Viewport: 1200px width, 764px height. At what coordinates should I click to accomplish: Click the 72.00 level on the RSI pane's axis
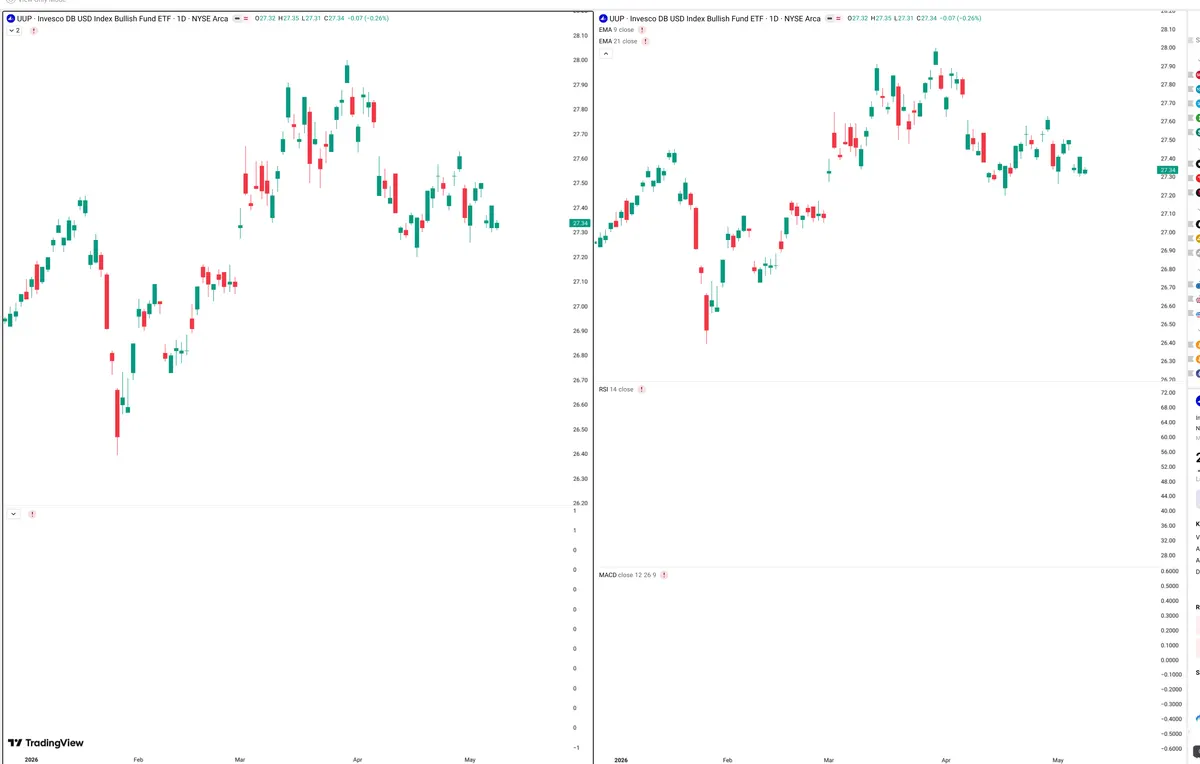coord(1167,393)
